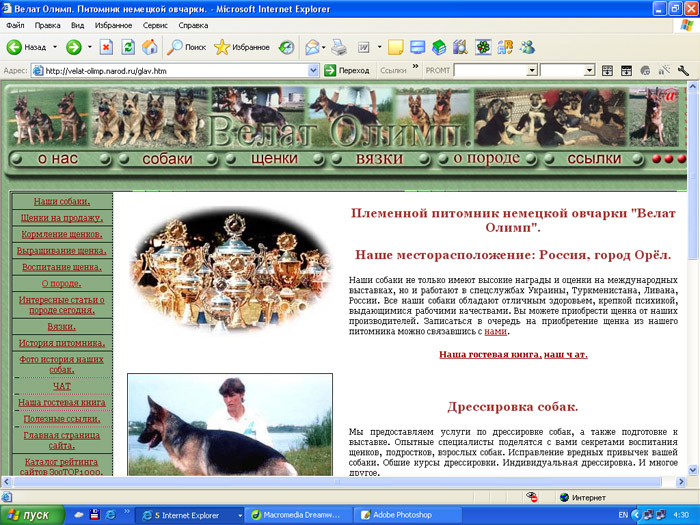The image size is (700, 525).
Task: Open 'Выращивание щенка.' sidebar link
Action: (62, 250)
